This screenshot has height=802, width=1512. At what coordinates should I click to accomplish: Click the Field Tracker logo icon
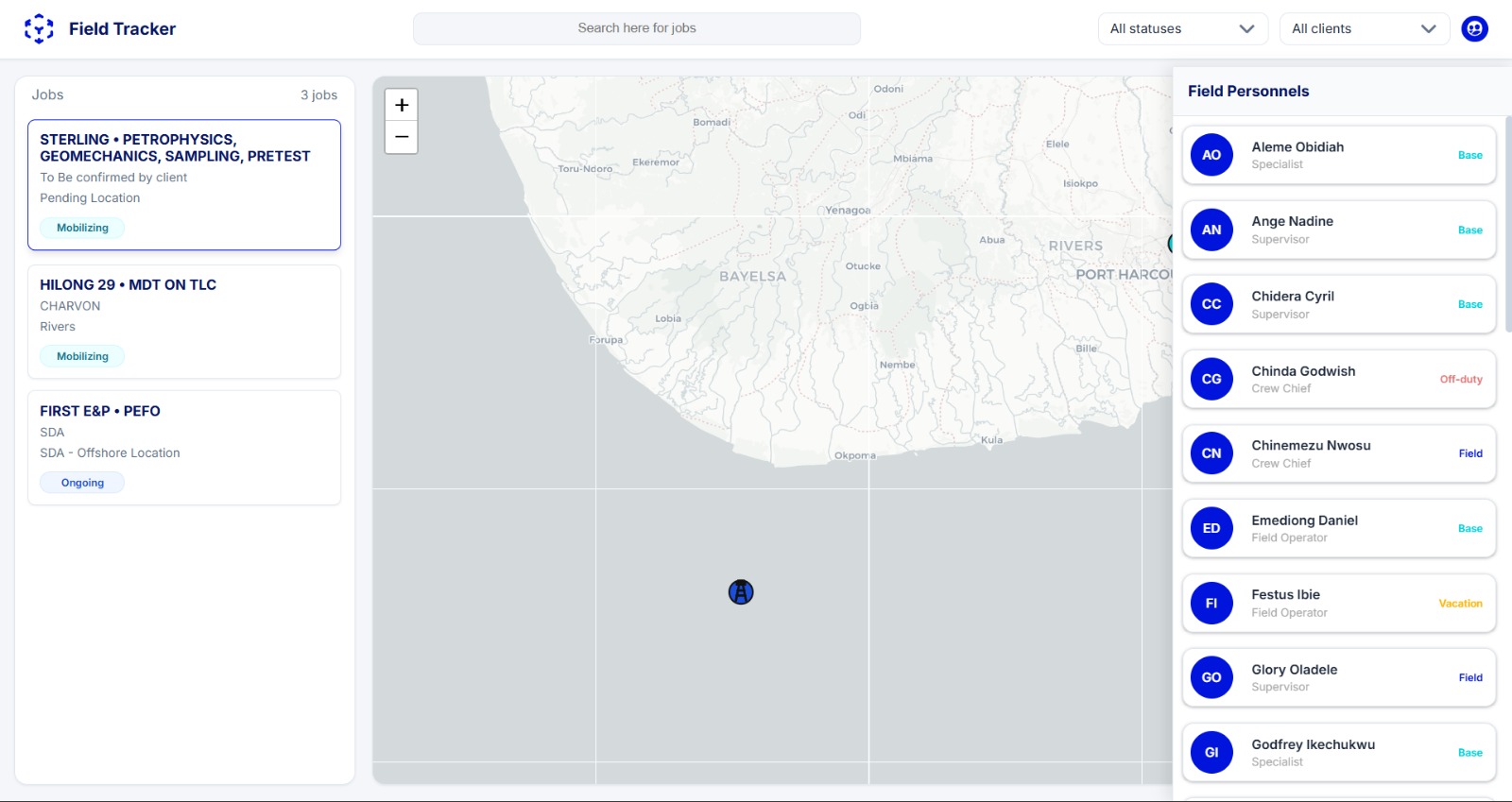coord(39,28)
